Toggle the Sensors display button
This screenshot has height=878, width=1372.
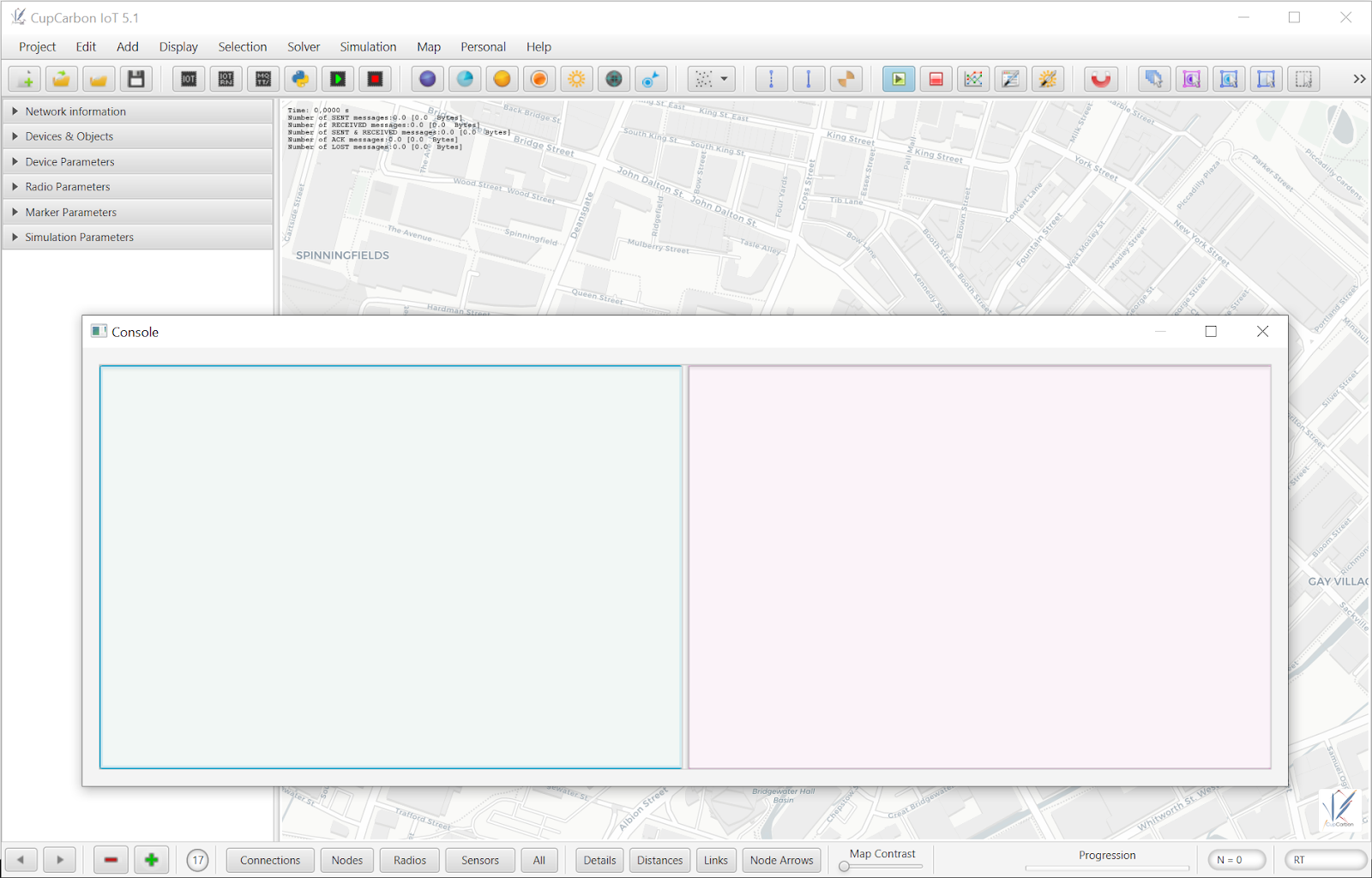click(x=479, y=860)
